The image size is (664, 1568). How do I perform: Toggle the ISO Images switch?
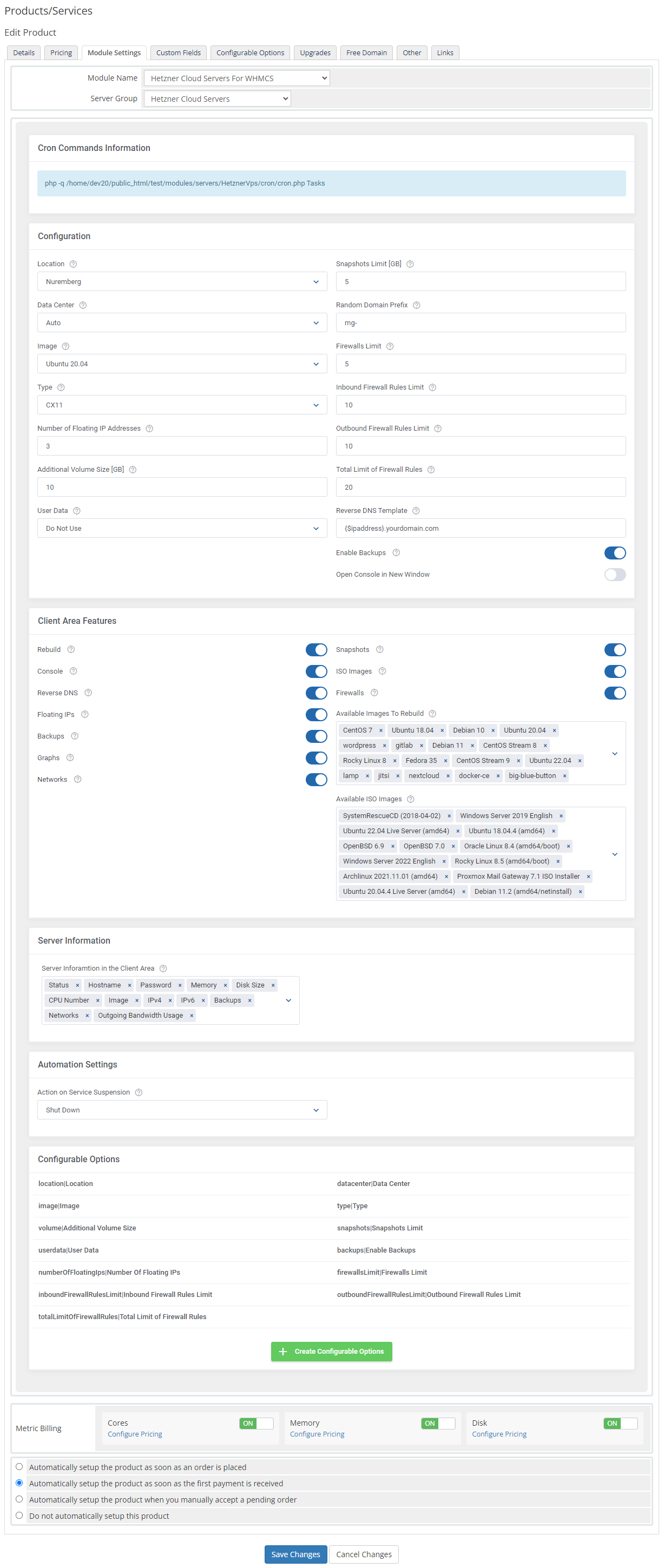[615, 671]
